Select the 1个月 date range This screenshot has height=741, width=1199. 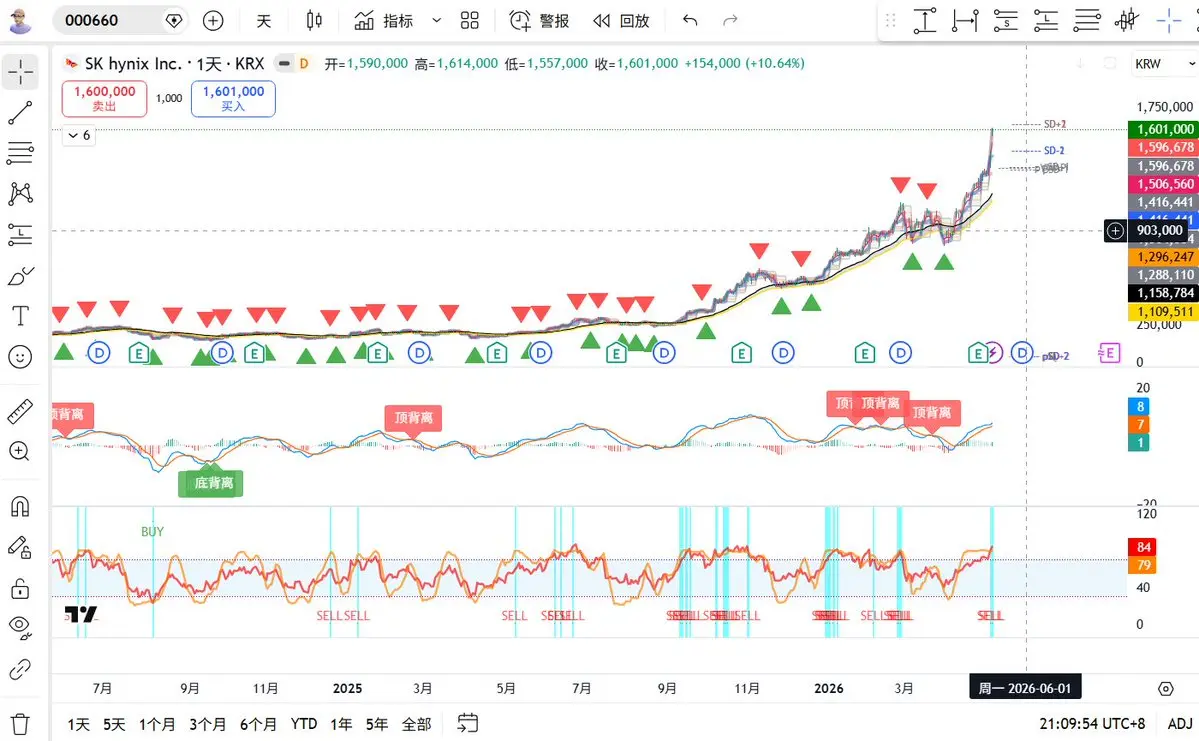(157, 723)
